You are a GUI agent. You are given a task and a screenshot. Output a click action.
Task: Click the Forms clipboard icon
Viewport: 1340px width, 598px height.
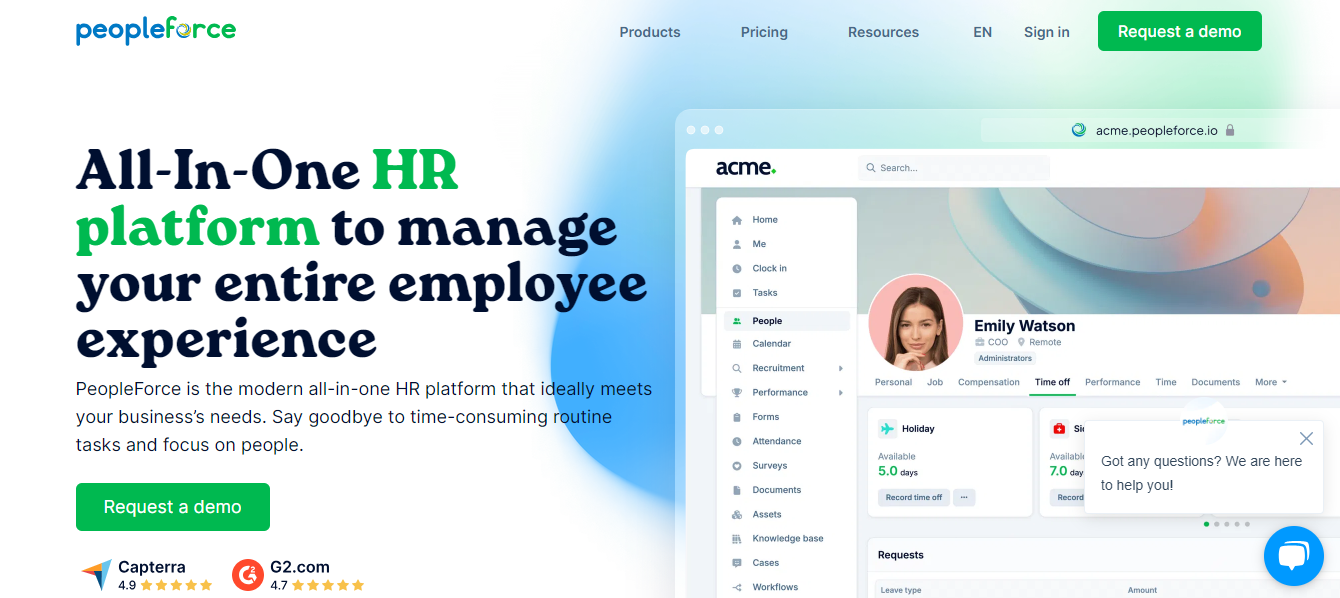point(737,417)
